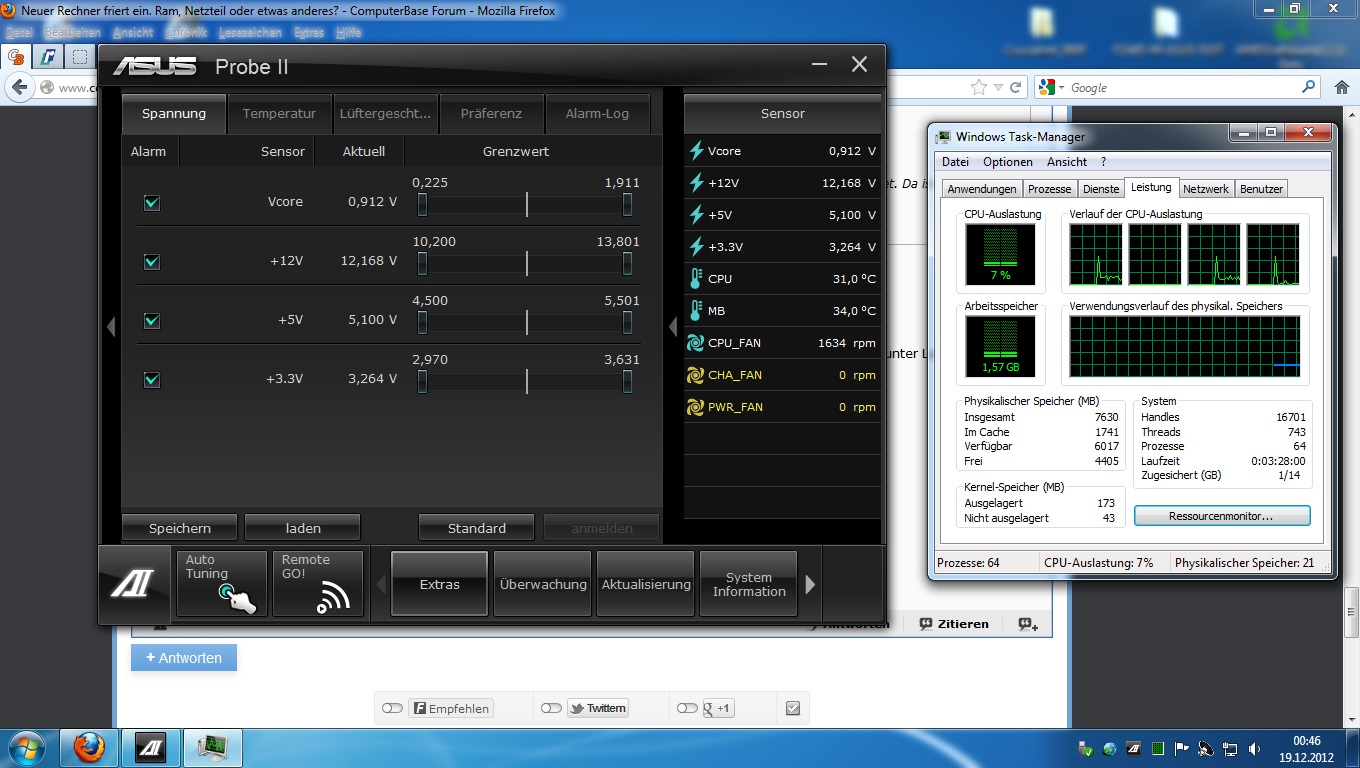Image resolution: width=1360 pixels, height=768 pixels.
Task: Click the volume speaker tray icon
Action: pos(1255,748)
